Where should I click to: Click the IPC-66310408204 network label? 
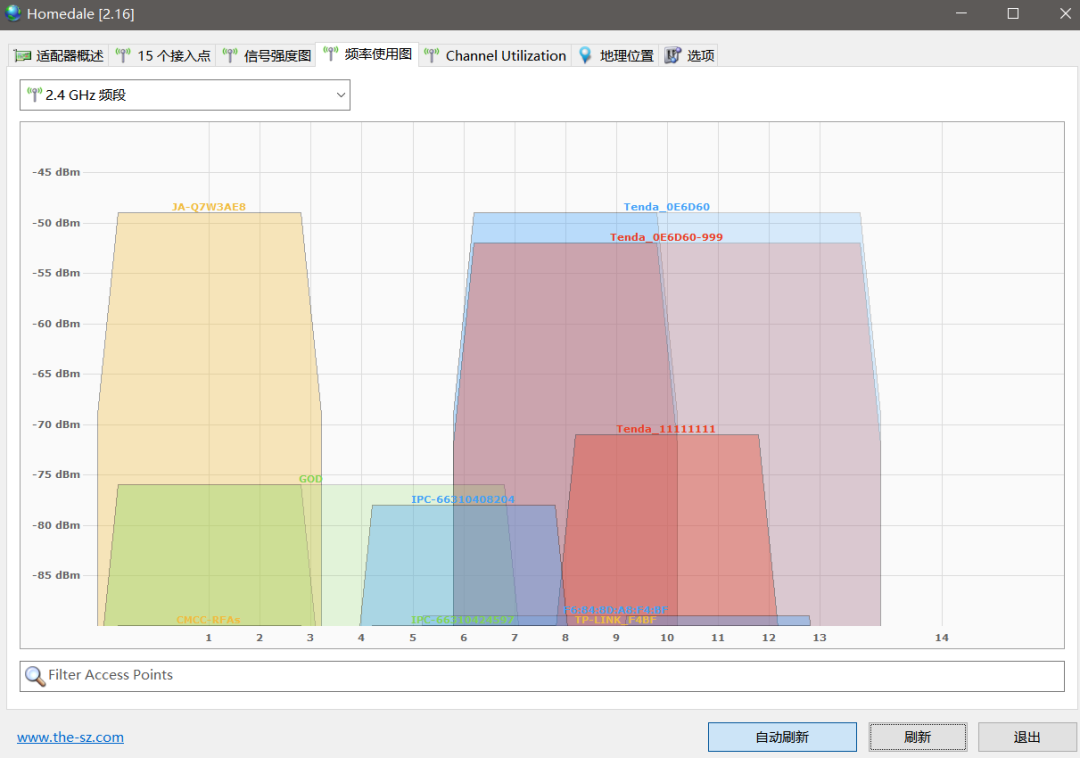coord(463,499)
